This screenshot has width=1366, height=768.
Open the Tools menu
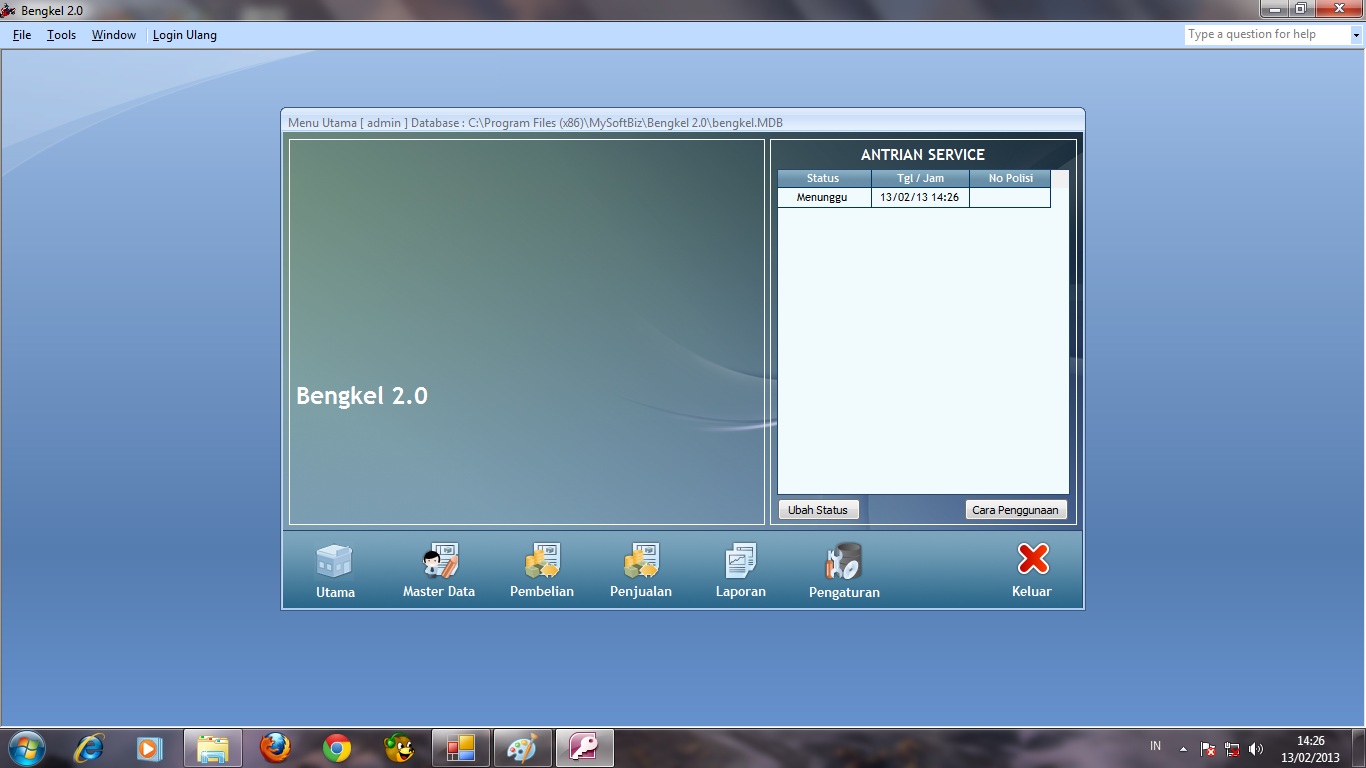coord(61,35)
